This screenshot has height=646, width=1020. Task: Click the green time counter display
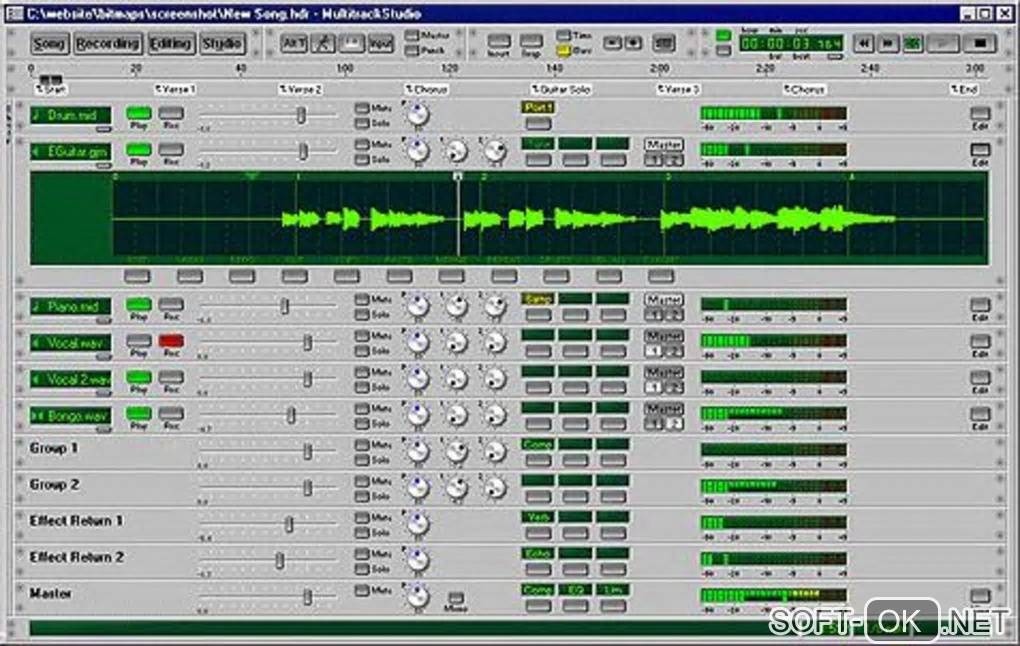[791, 44]
